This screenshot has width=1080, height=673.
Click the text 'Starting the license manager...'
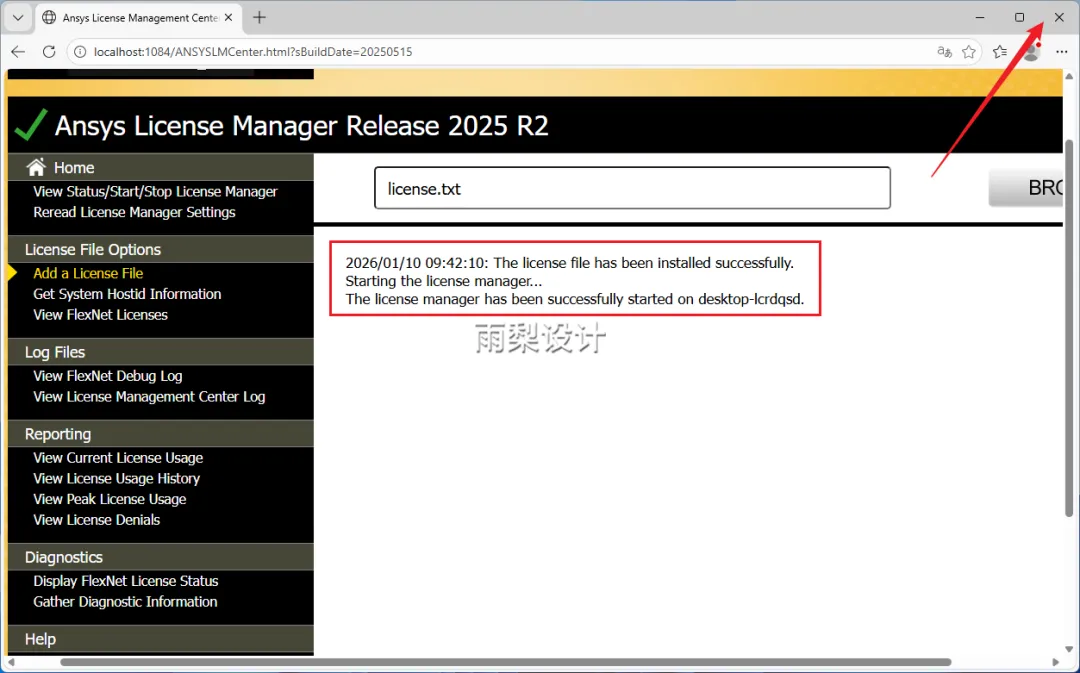pyautogui.click(x=444, y=281)
